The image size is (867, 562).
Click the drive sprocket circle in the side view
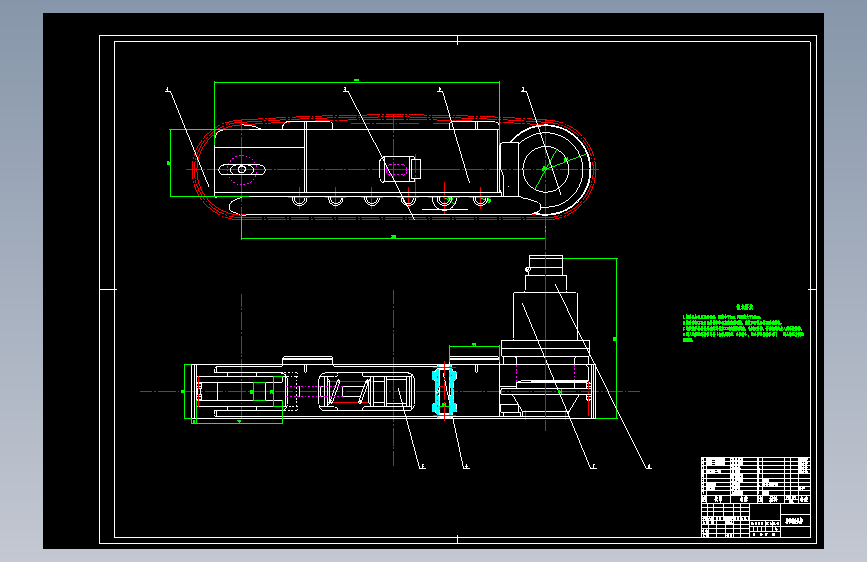coord(545,169)
